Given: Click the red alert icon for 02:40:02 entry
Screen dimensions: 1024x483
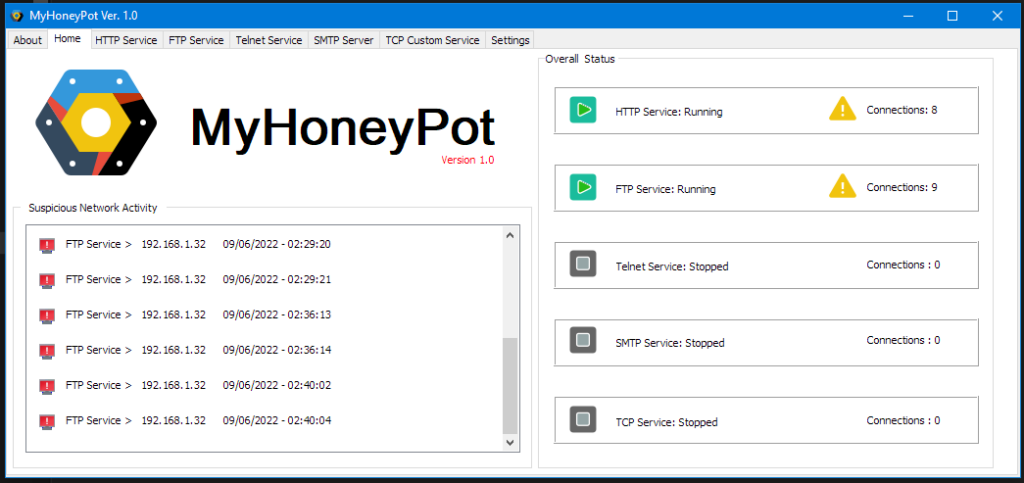Looking at the screenshot, I should pos(46,386).
